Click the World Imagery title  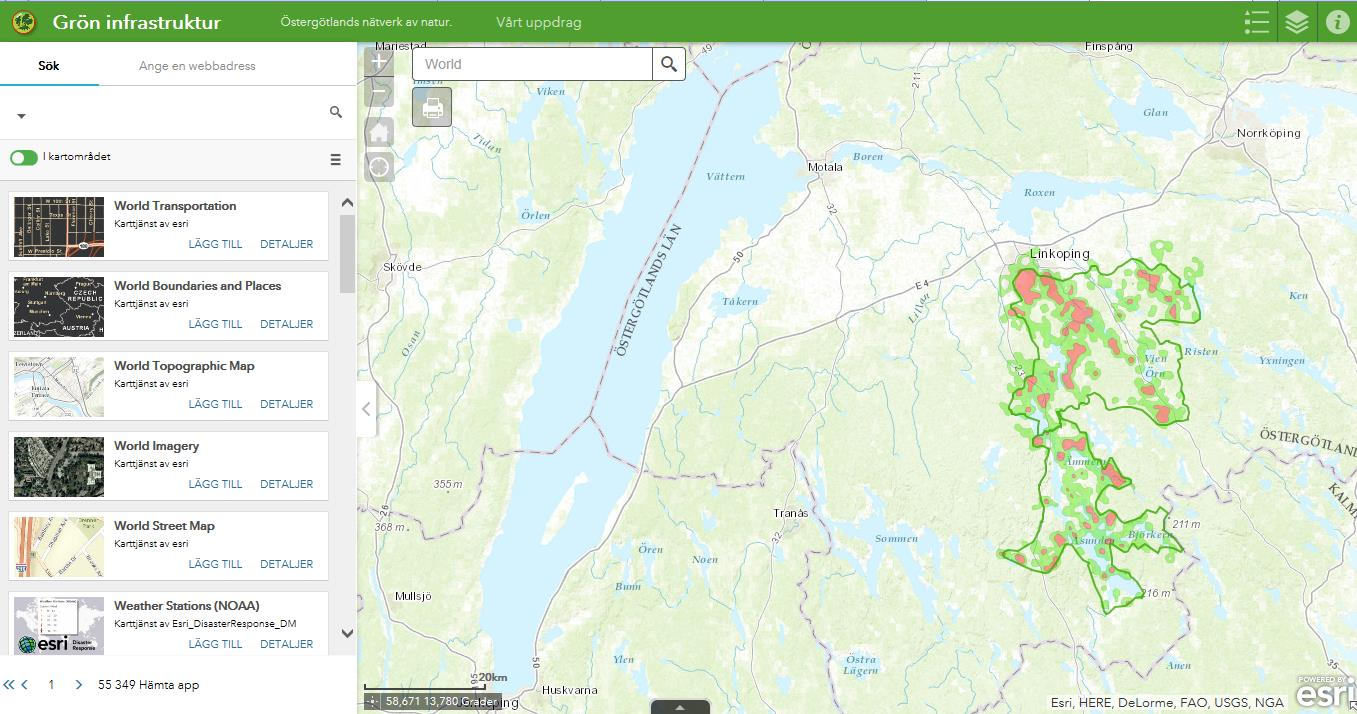[x=156, y=446]
